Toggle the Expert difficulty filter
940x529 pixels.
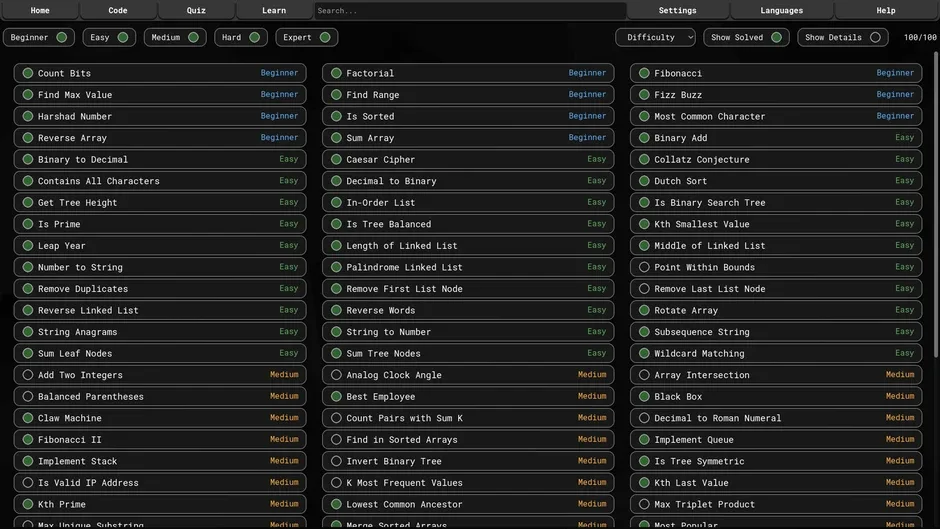[307, 37]
